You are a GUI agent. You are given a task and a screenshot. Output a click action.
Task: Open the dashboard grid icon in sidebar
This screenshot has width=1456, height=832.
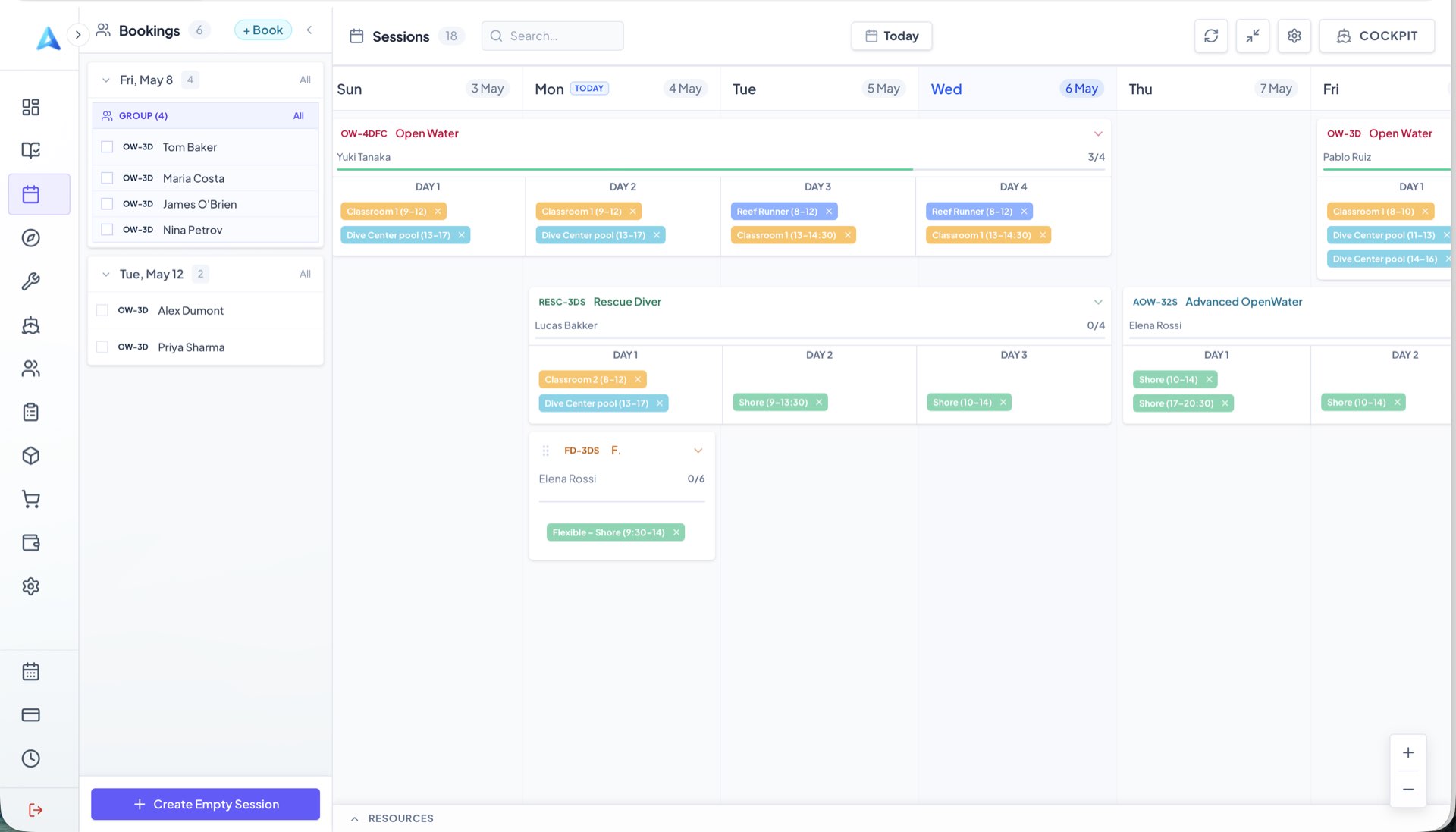click(30, 107)
